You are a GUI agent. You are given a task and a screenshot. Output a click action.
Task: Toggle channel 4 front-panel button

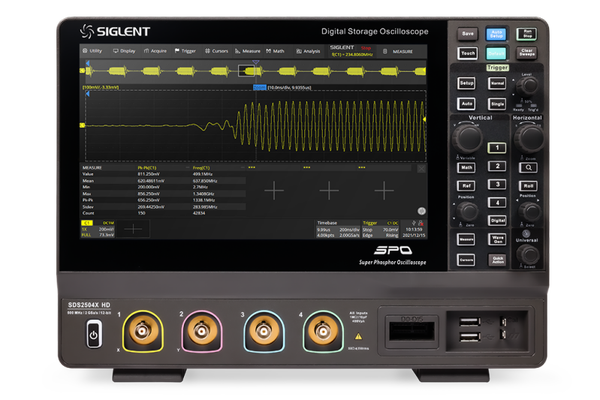497,202
